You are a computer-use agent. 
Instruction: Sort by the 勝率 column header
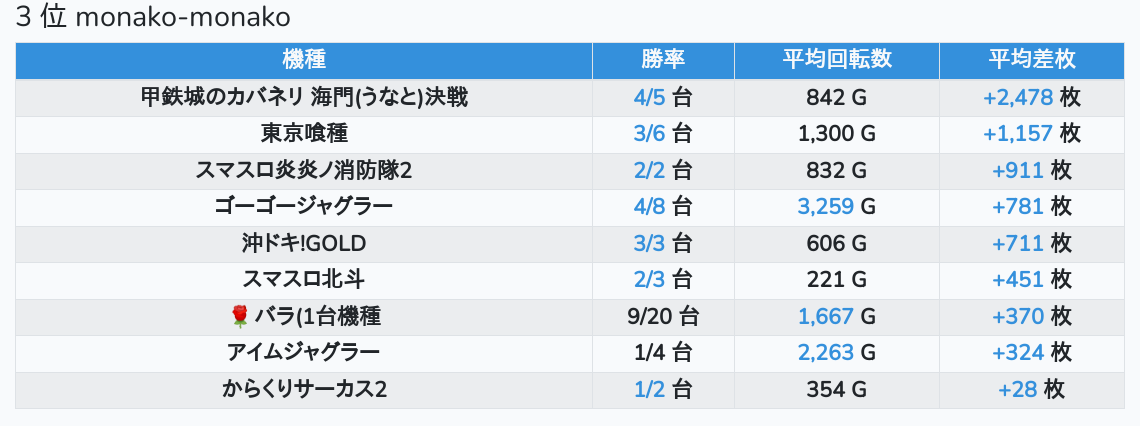(663, 60)
